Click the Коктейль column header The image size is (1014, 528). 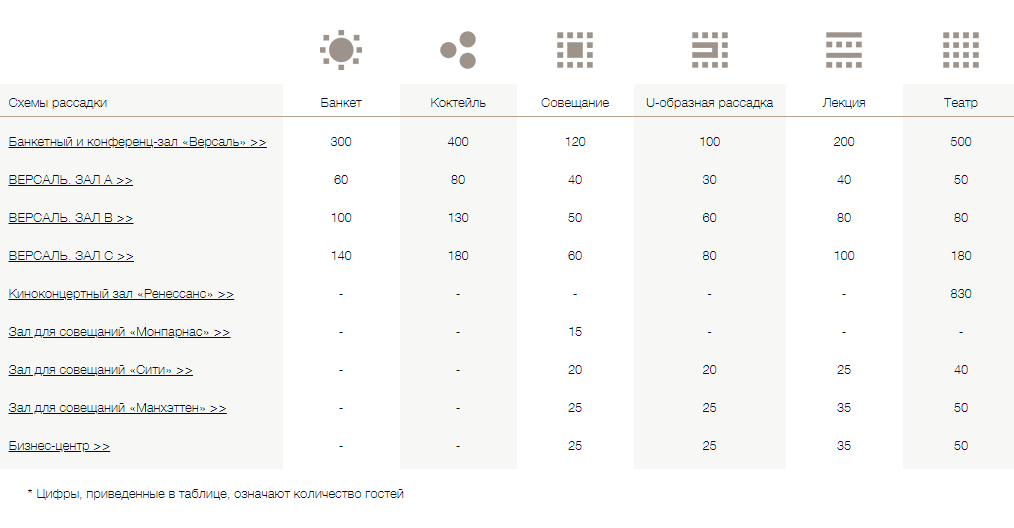458,102
